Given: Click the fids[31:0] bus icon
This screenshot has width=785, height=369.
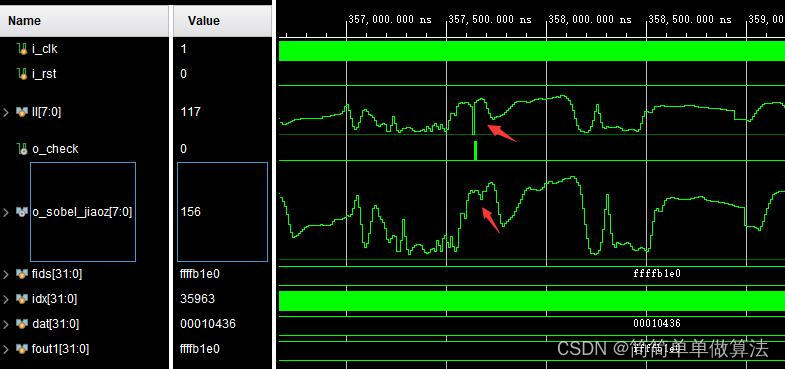Looking at the screenshot, I should pos(22,274).
